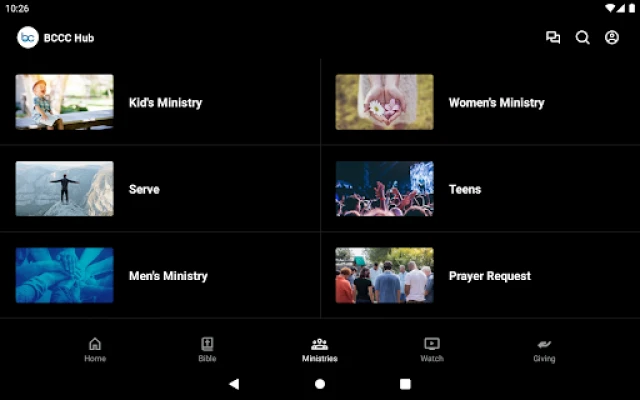Open the user profile icon
640x400 pixels.
coord(612,38)
